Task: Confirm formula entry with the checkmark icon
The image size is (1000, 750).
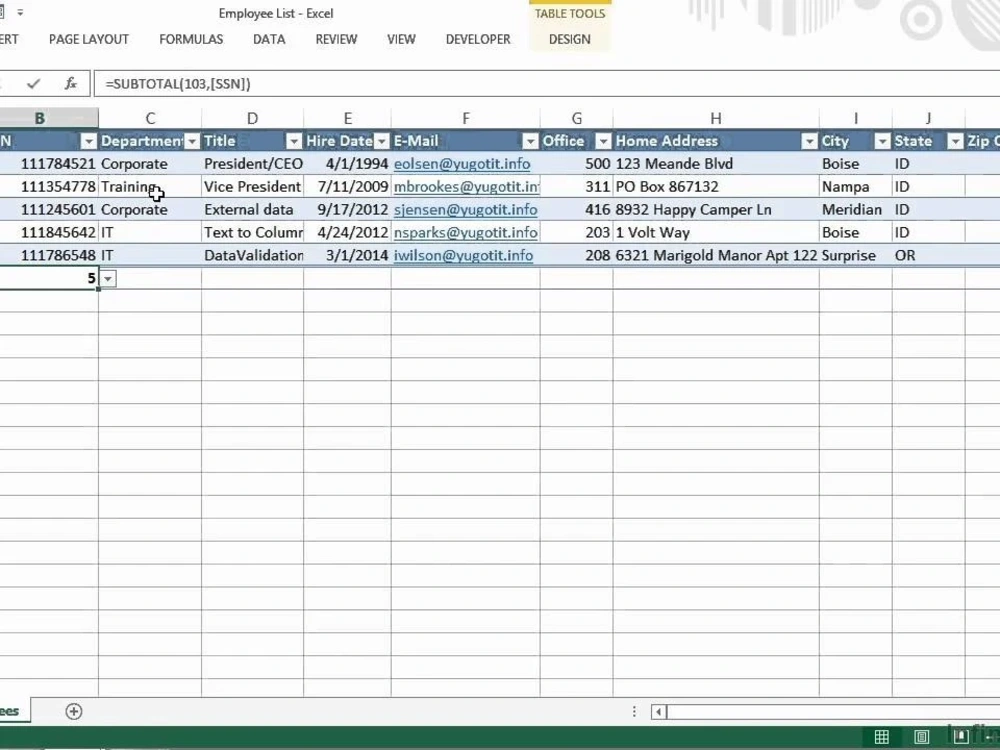Action: point(34,84)
